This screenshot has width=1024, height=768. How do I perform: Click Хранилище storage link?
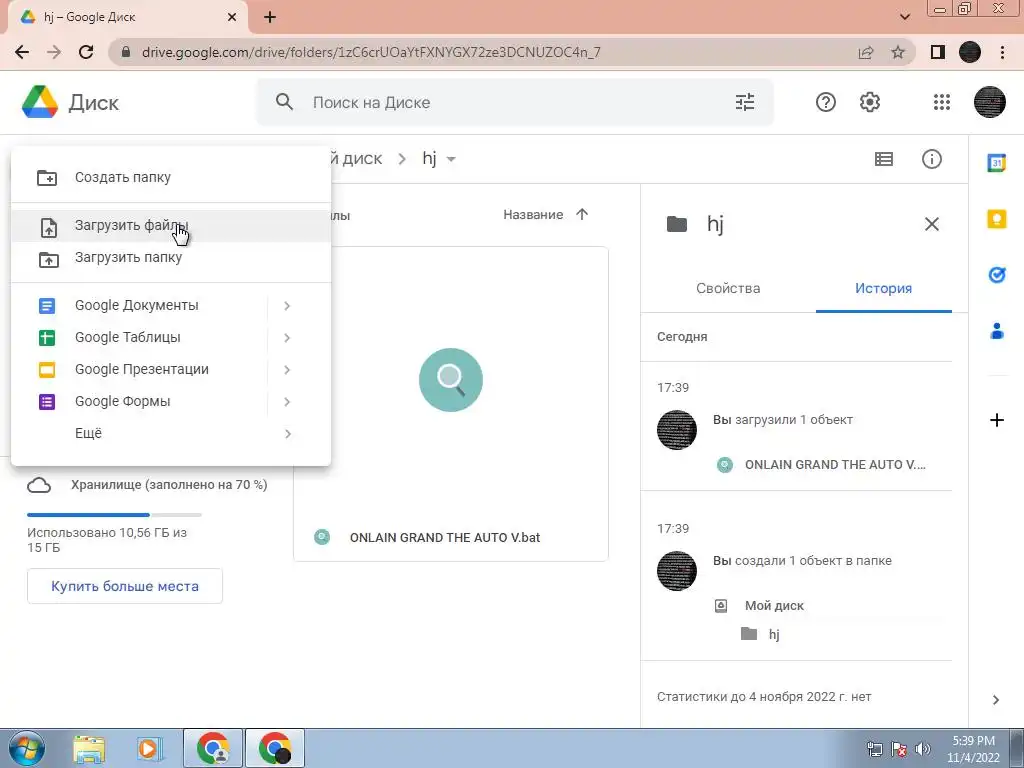pos(169,485)
